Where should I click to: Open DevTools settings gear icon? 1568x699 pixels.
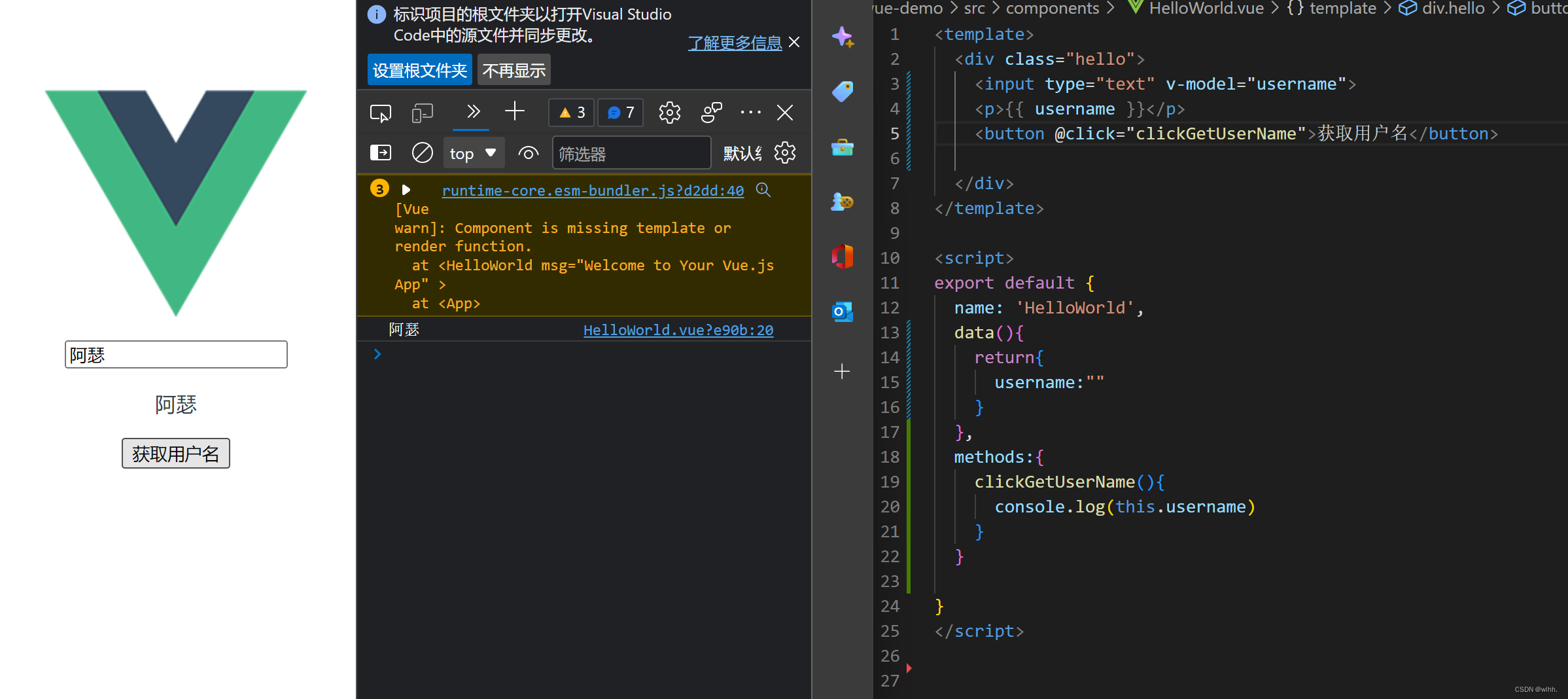669,113
